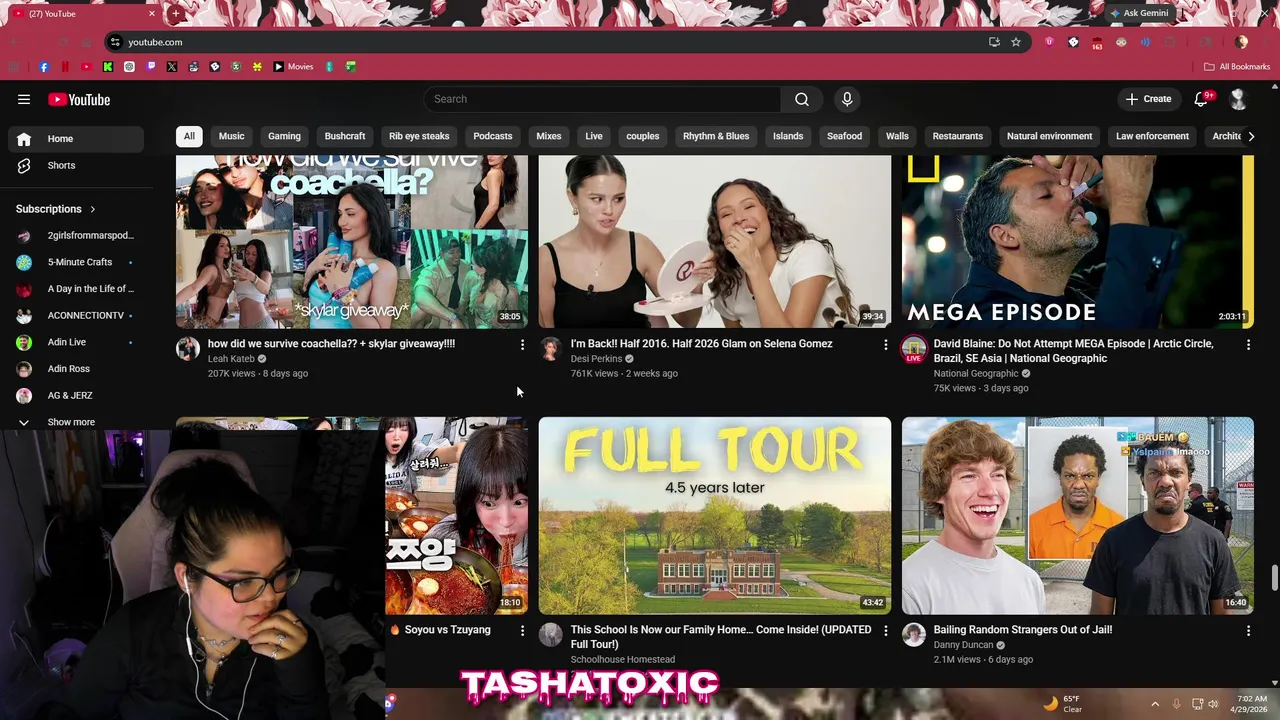The width and height of the screenshot is (1280, 720).
Task: Open Adin Ross subscription
Action: click(76, 369)
